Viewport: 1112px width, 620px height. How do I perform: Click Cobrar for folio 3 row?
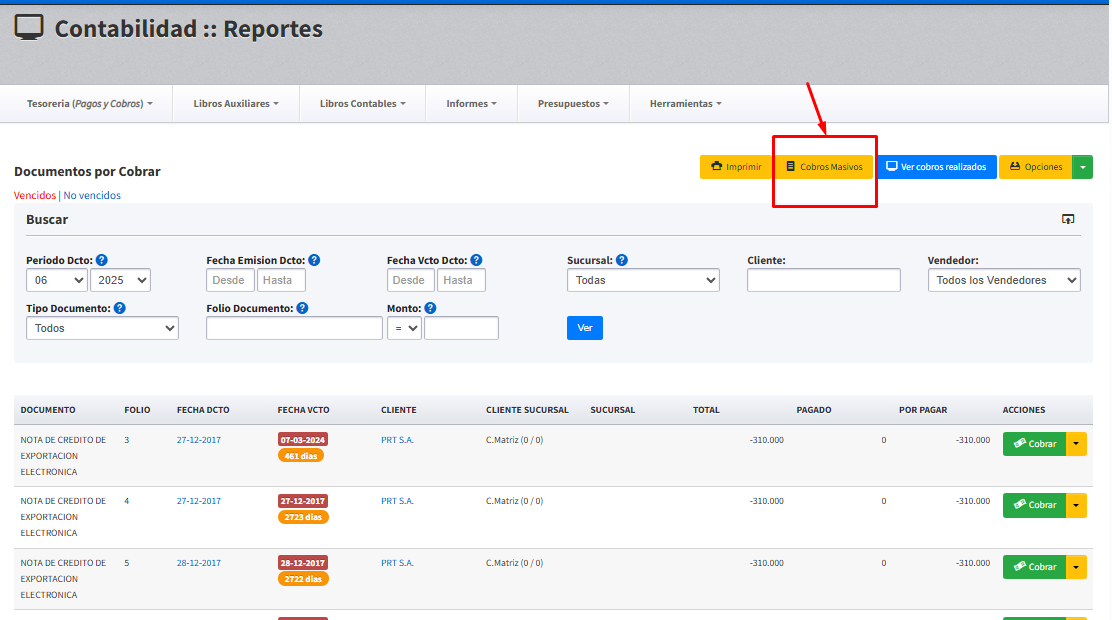click(1035, 444)
